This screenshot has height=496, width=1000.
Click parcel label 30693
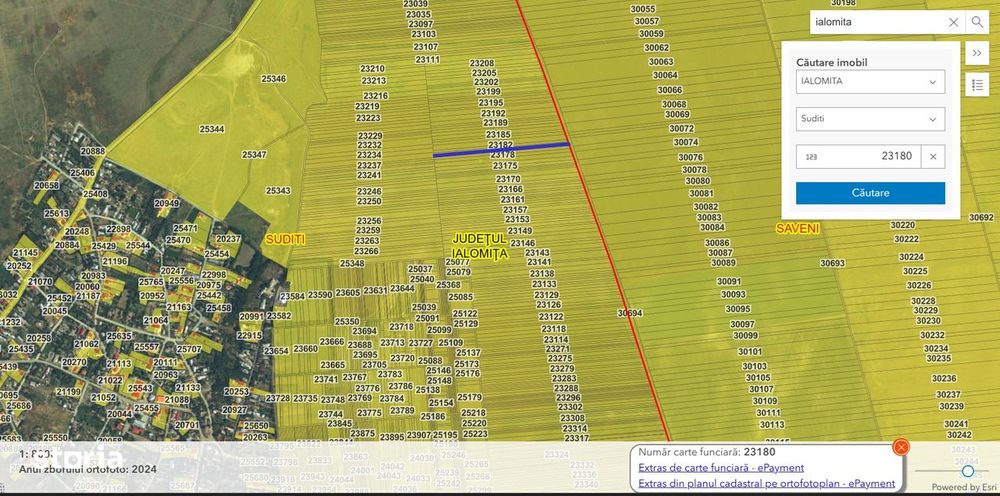(832, 263)
